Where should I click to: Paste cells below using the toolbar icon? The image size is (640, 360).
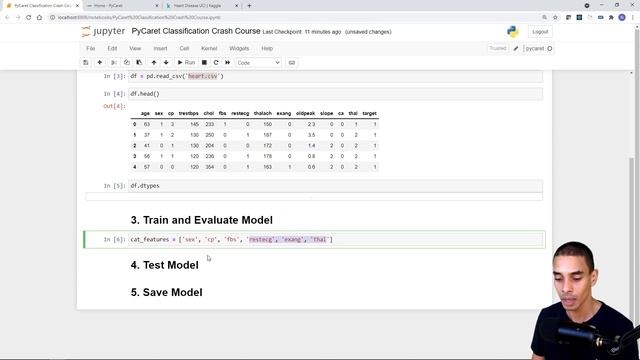(x=139, y=62)
